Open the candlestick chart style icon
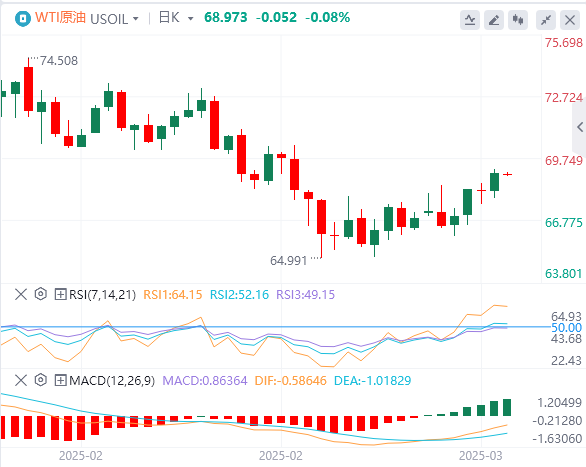The width and height of the screenshot is (586, 467). (x=518, y=20)
